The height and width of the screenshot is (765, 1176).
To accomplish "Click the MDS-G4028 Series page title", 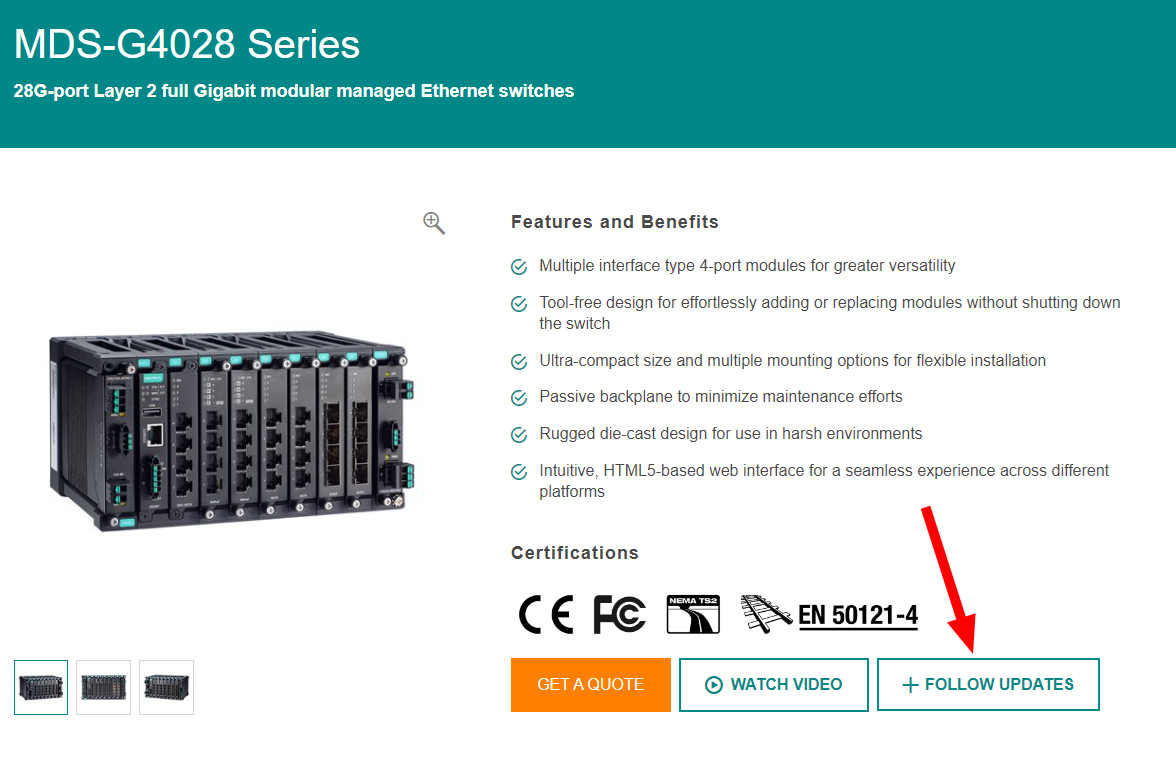I will (x=187, y=44).
